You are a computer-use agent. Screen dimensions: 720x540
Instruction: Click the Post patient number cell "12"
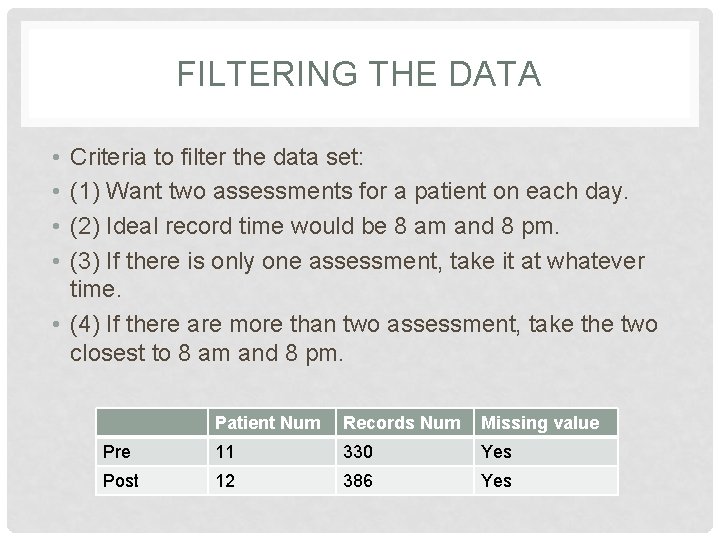coord(227,481)
